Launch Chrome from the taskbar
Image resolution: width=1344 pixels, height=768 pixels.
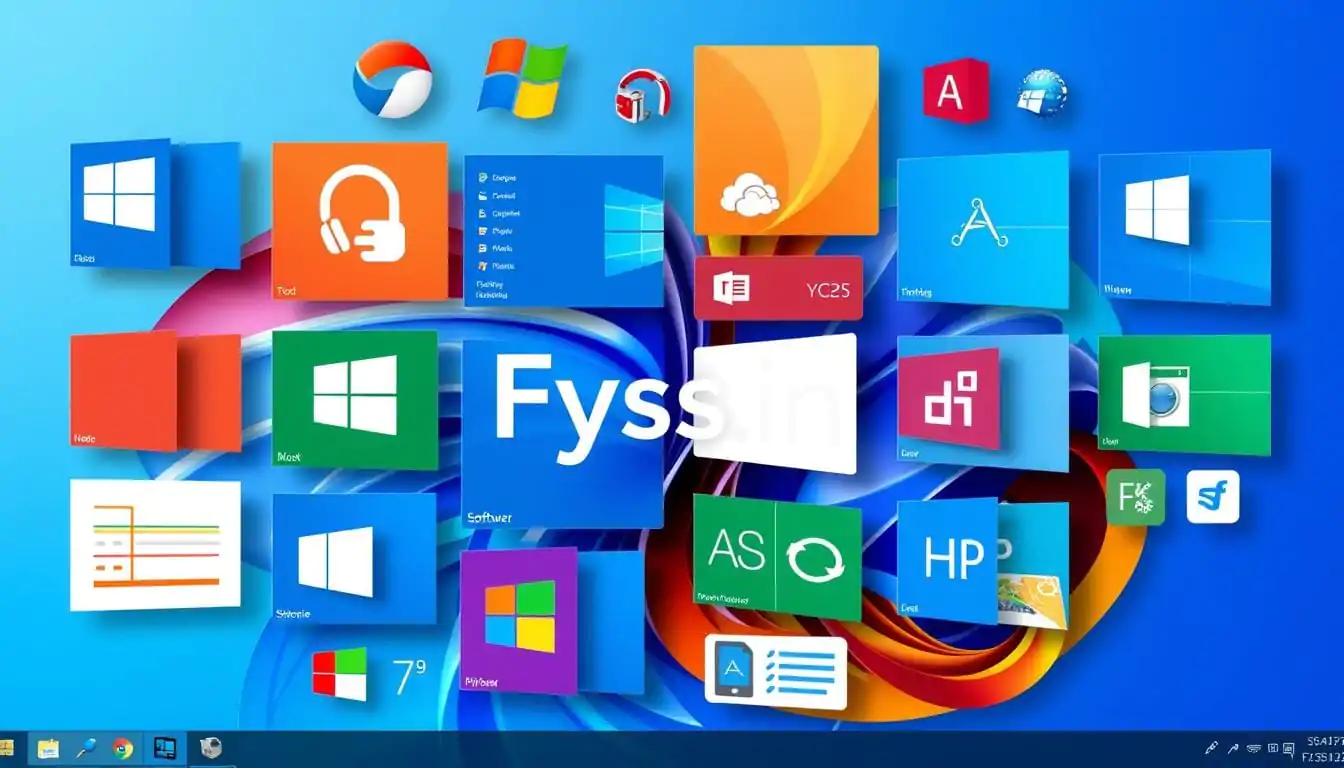(123, 748)
